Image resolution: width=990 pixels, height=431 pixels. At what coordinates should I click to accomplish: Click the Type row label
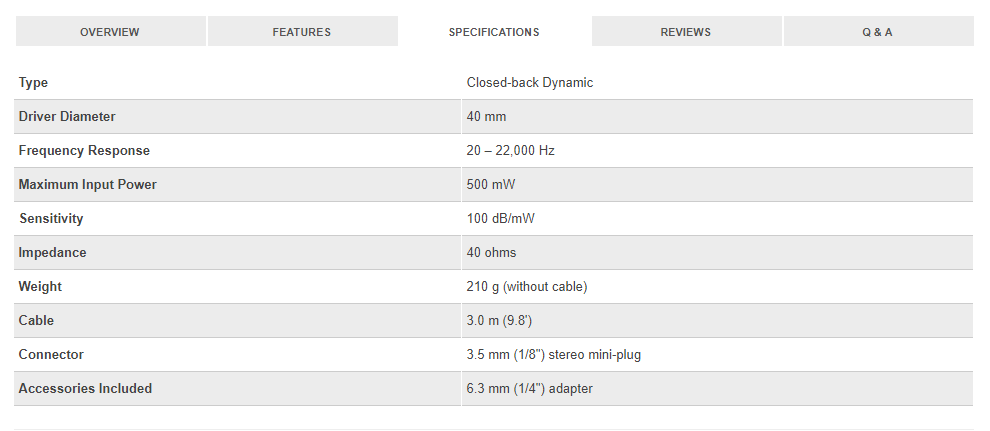pos(33,83)
